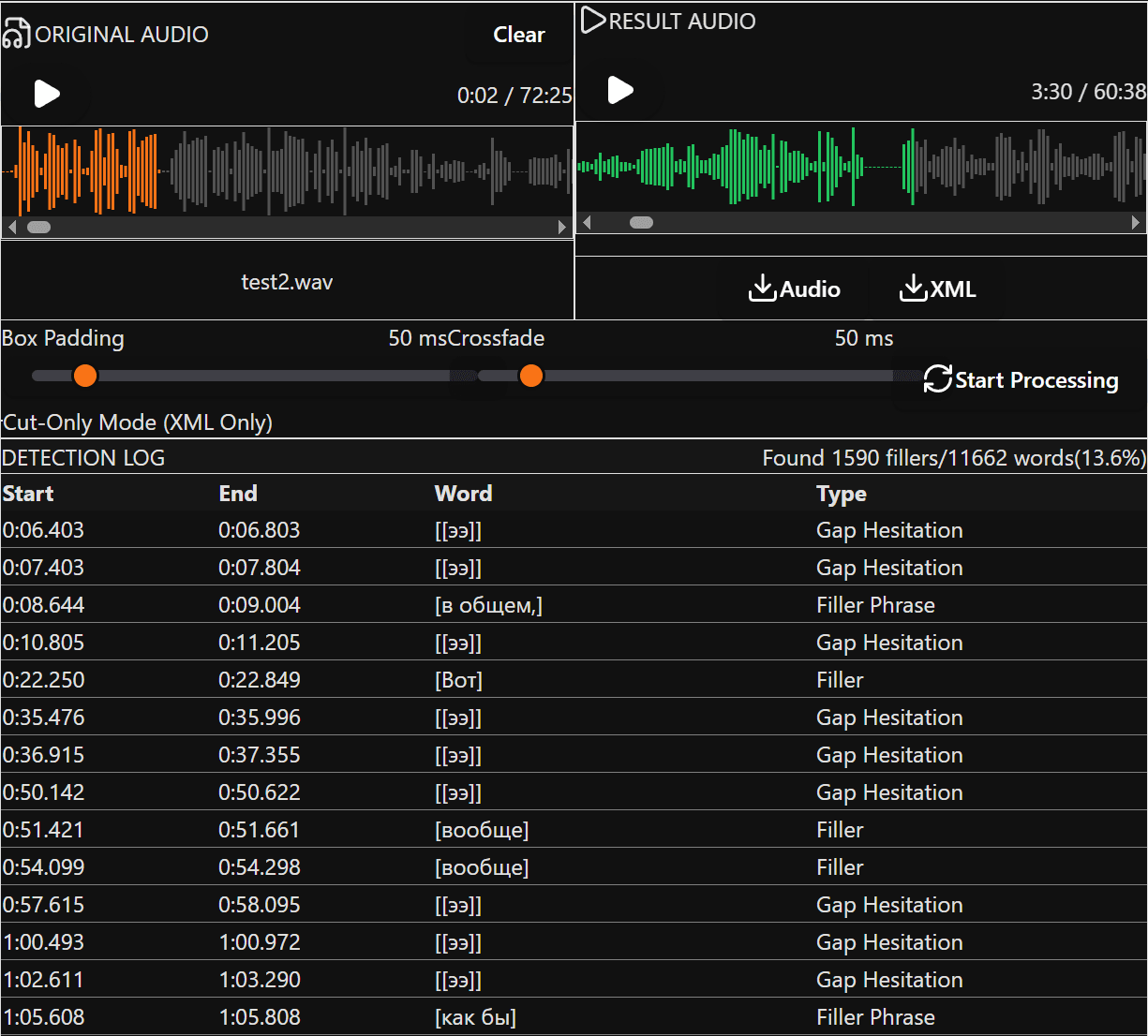
Task: Select the detection log row for [Вот] filler
Action: (459, 679)
